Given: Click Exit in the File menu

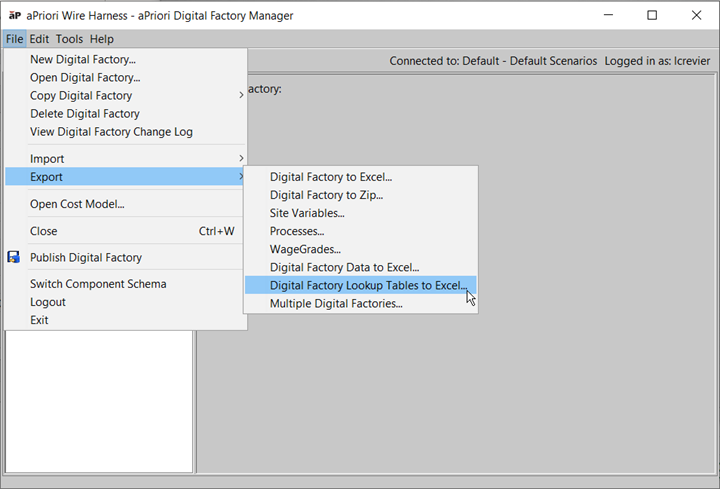Looking at the screenshot, I should click(x=125, y=320).
